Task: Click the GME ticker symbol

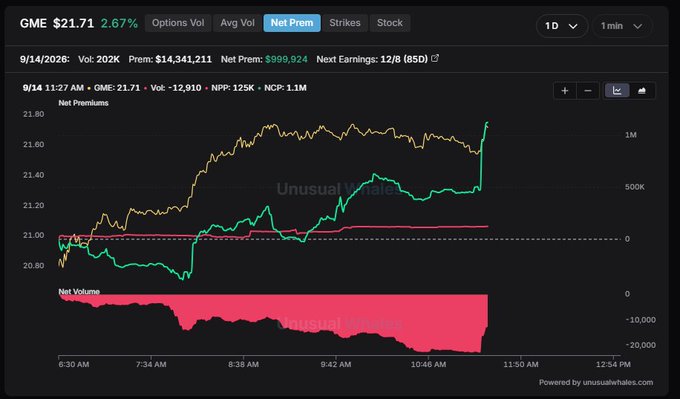Action: 33,23
